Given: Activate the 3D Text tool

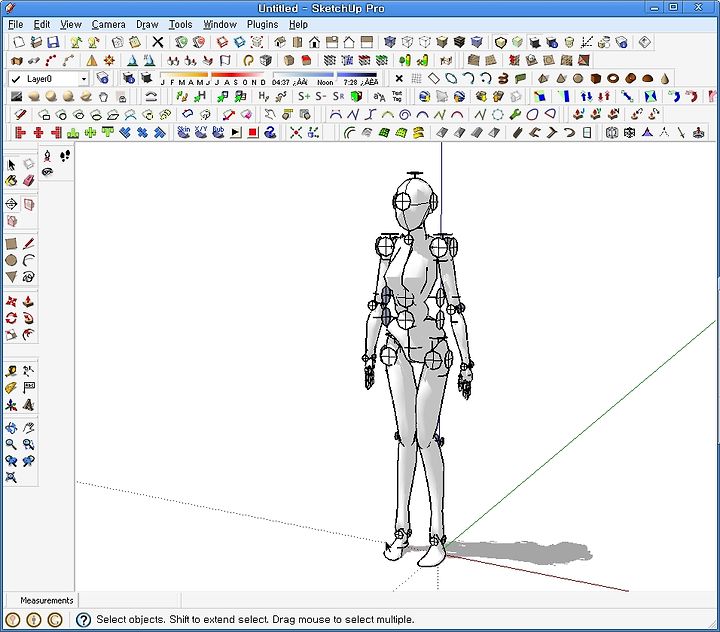Looking at the screenshot, I should point(28,405).
